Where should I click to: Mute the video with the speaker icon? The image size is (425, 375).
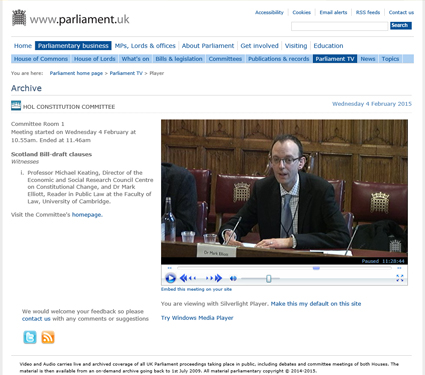233,278
